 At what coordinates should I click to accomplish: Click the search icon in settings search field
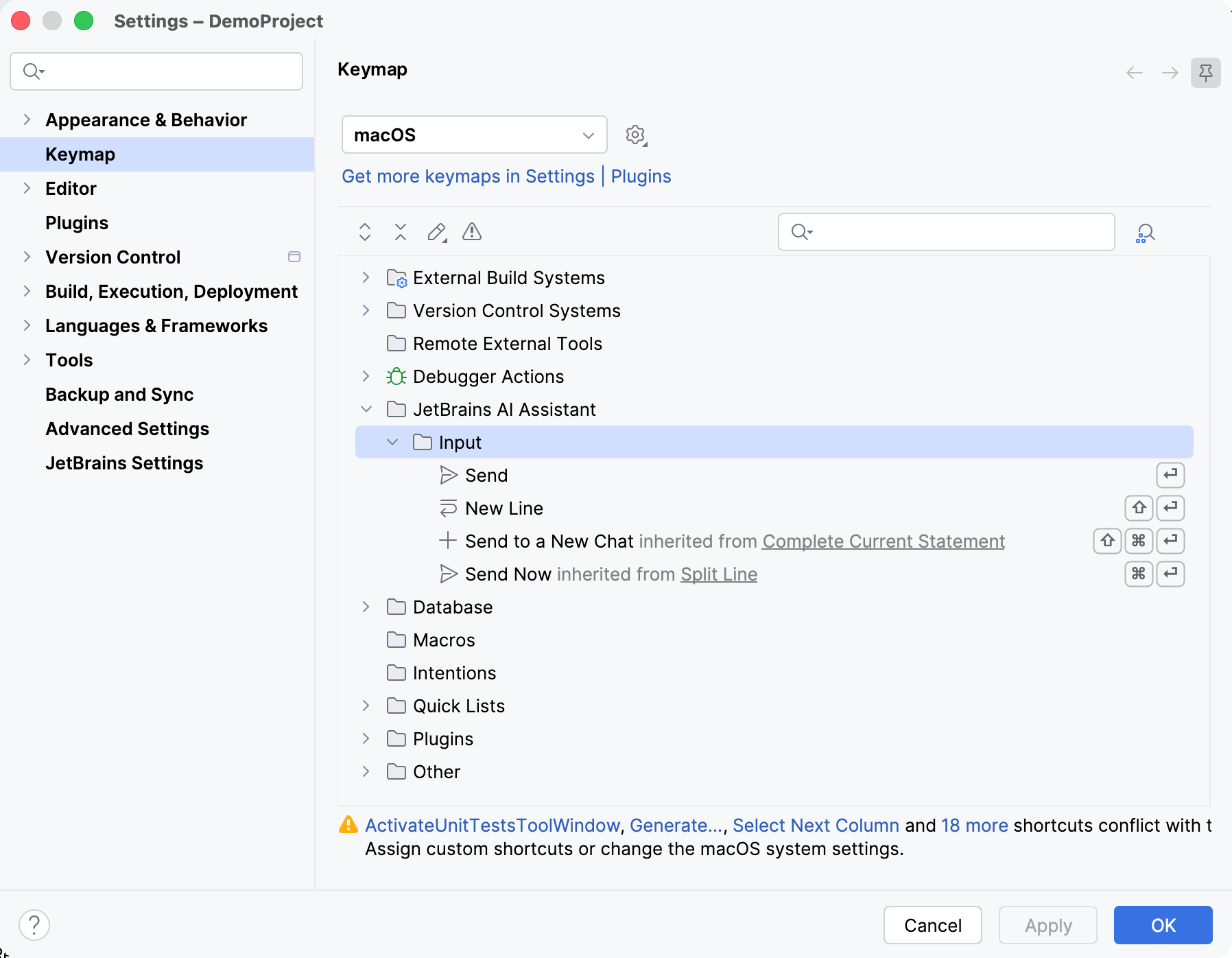click(33, 71)
